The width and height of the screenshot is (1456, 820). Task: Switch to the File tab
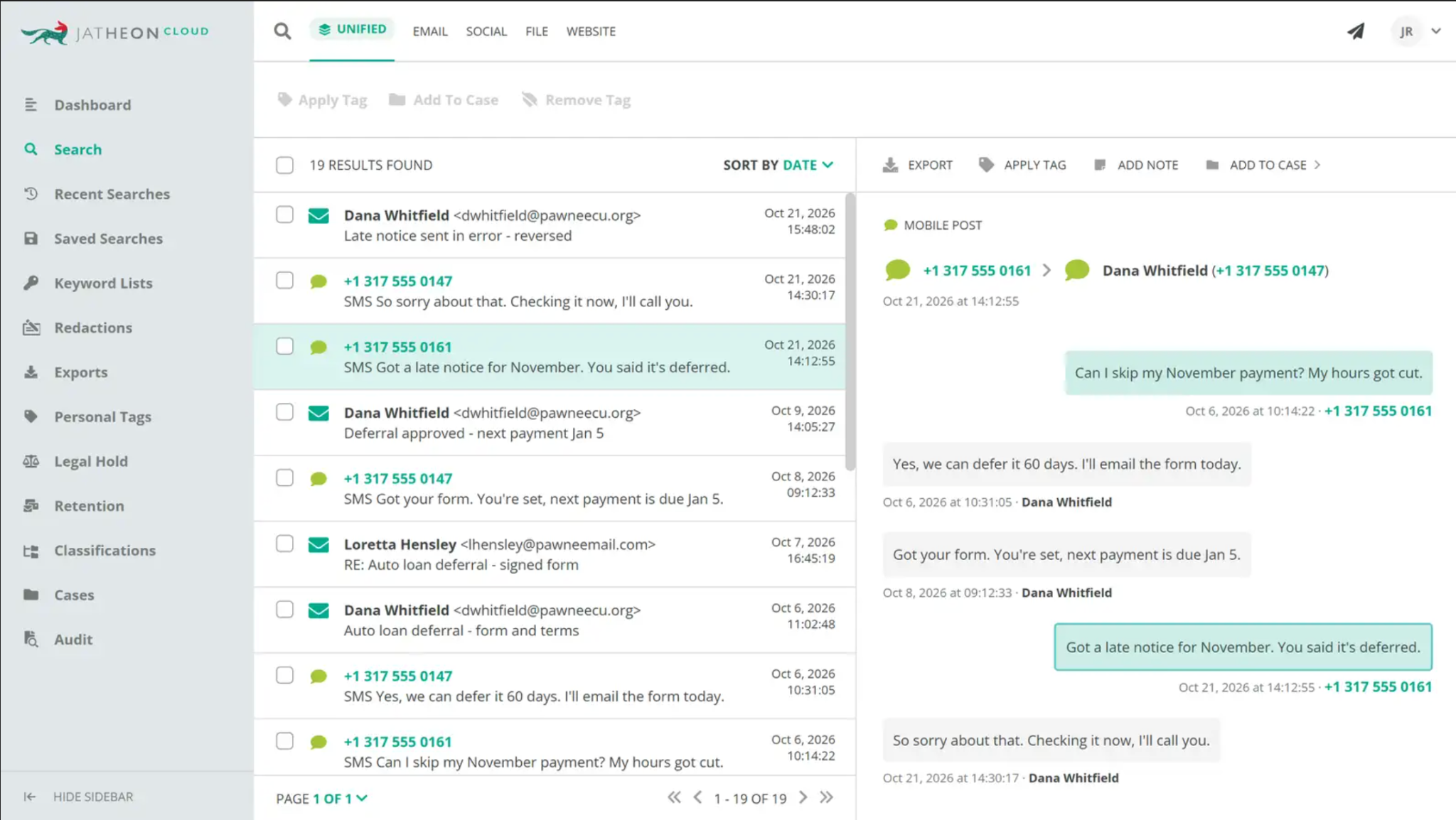click(537, 31)
